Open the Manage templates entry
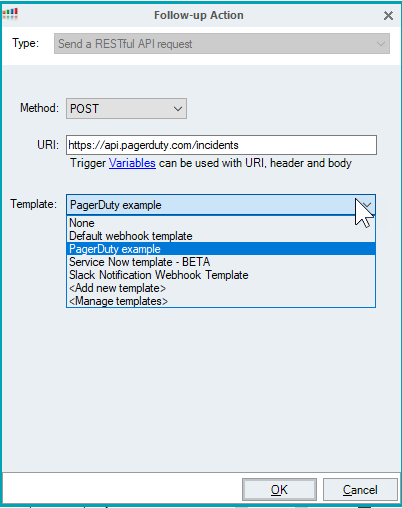 coord(118,301)
